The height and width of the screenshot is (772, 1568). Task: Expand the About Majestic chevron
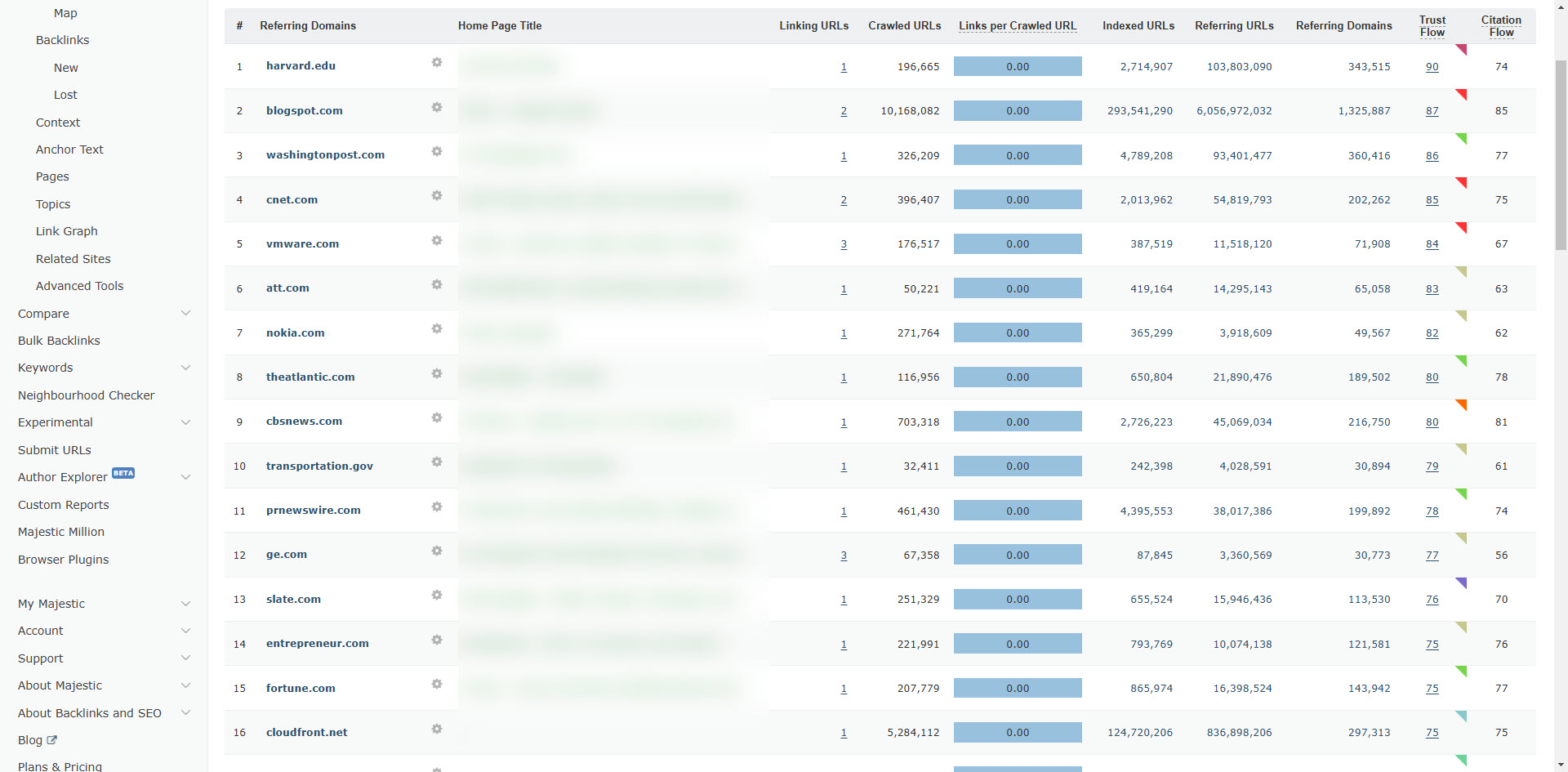185,685
